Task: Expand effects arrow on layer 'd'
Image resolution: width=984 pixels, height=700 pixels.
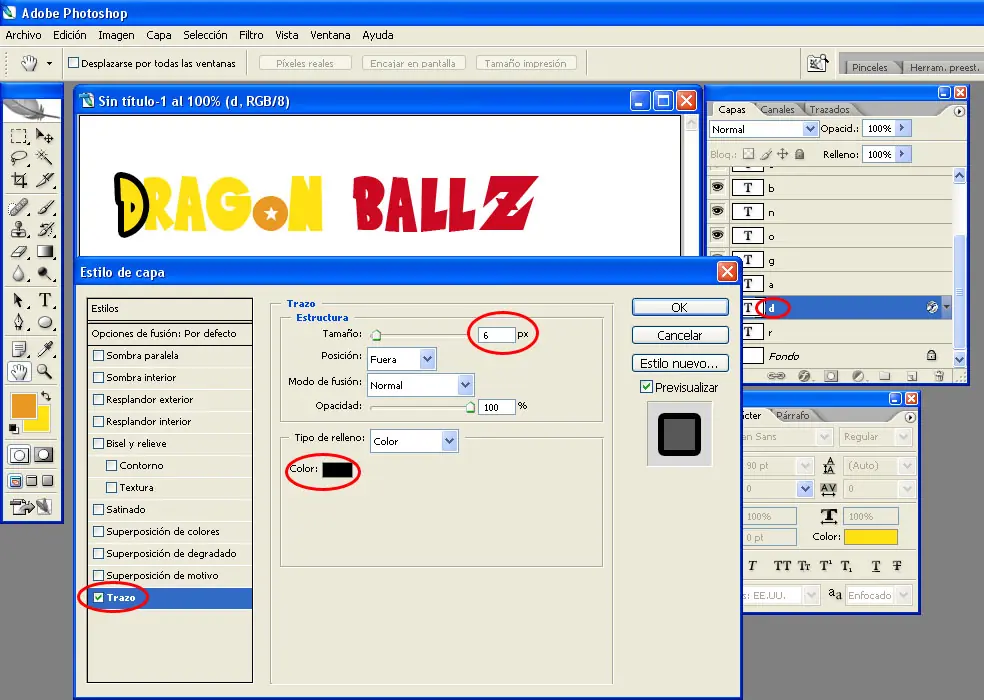Action: click(946, 307)
